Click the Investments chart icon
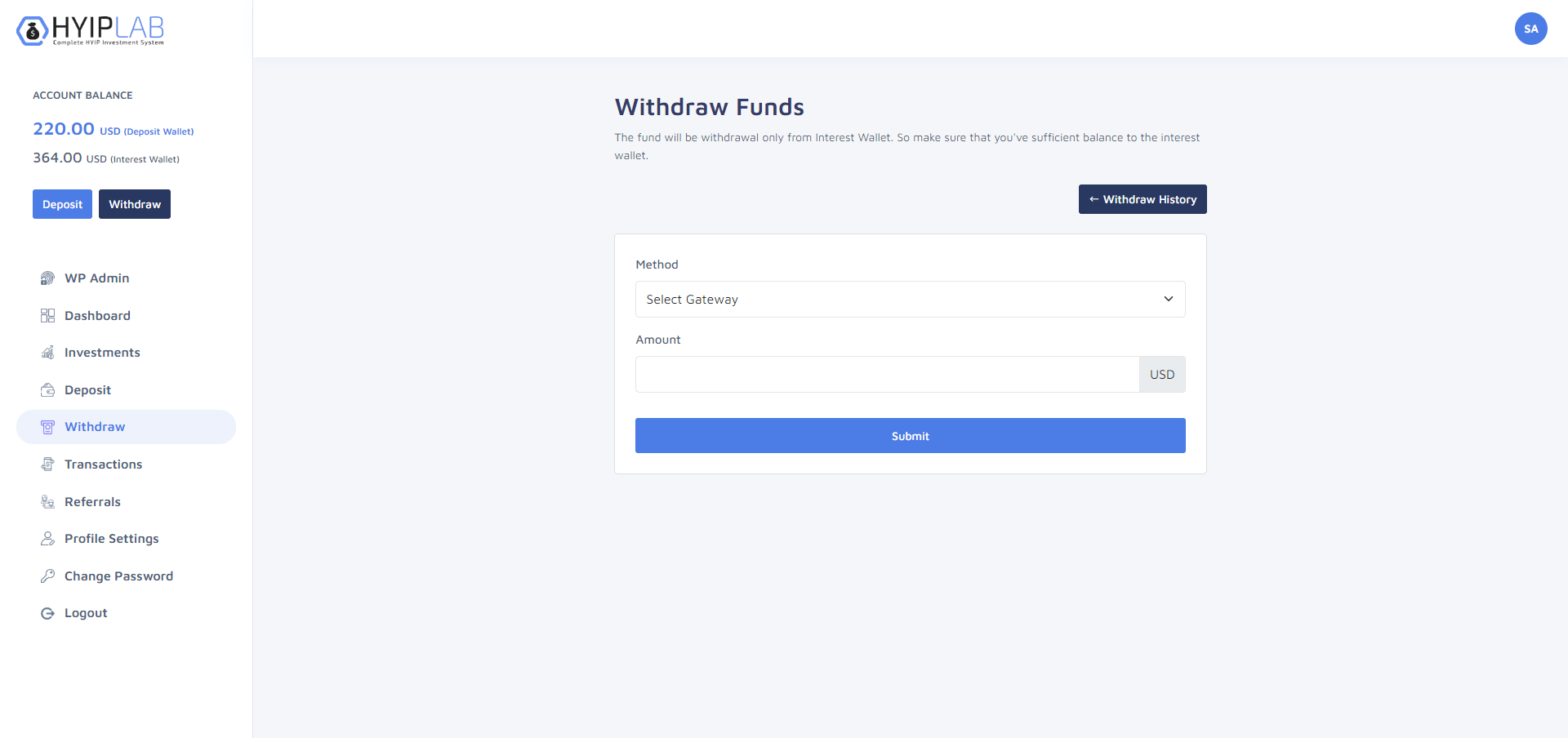The width and height of the screenshot is (1568, 738). click(47, 353)
